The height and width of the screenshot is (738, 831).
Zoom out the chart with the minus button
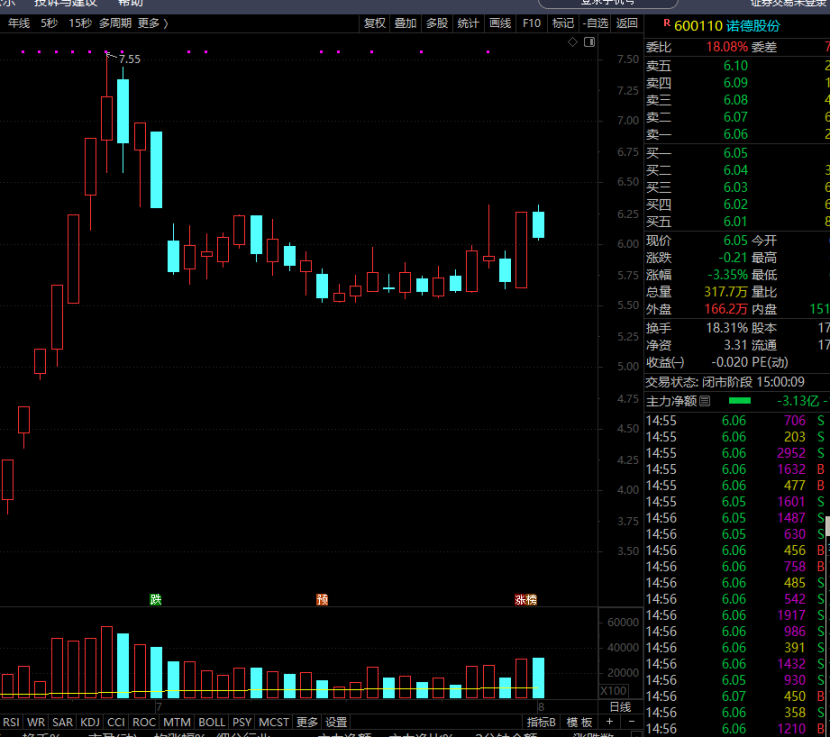631,722
